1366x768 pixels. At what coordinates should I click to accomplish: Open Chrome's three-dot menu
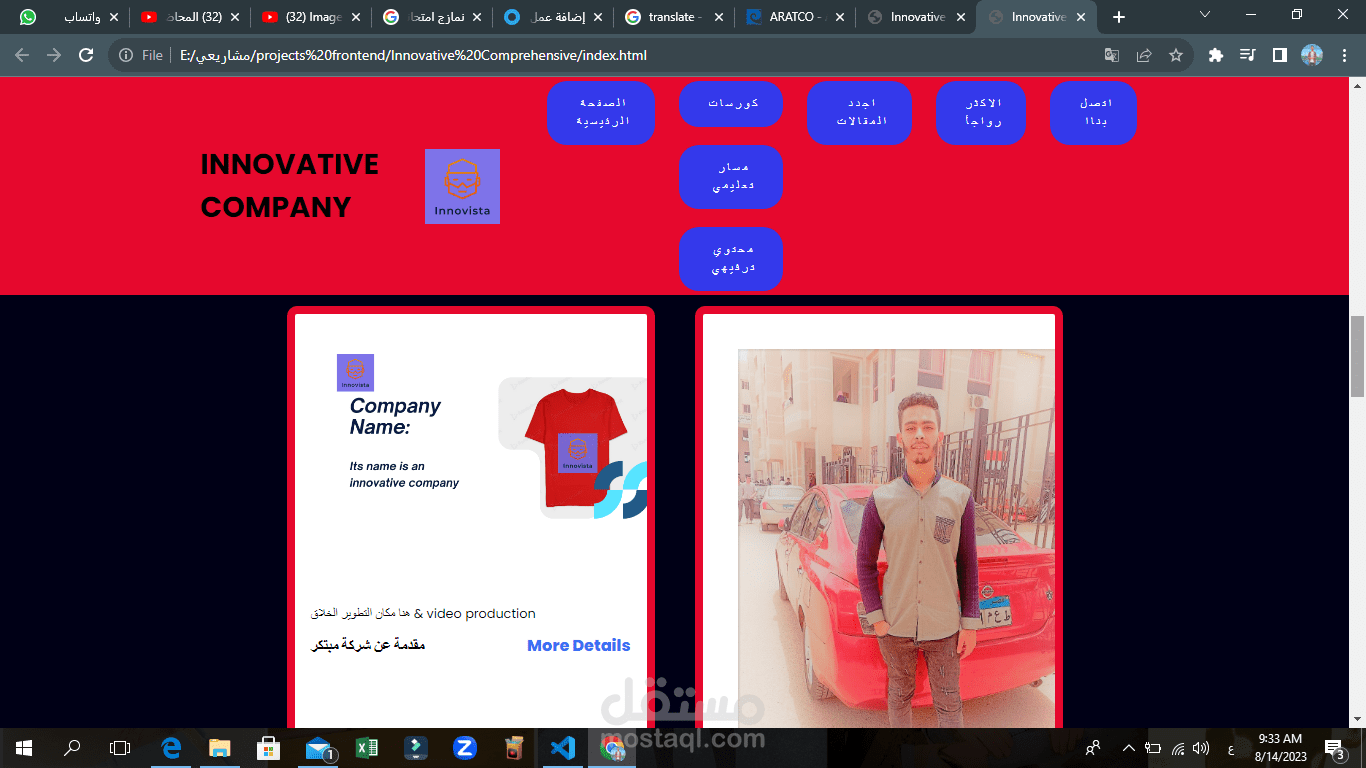pyautogui.click(x=1344, y=55)
